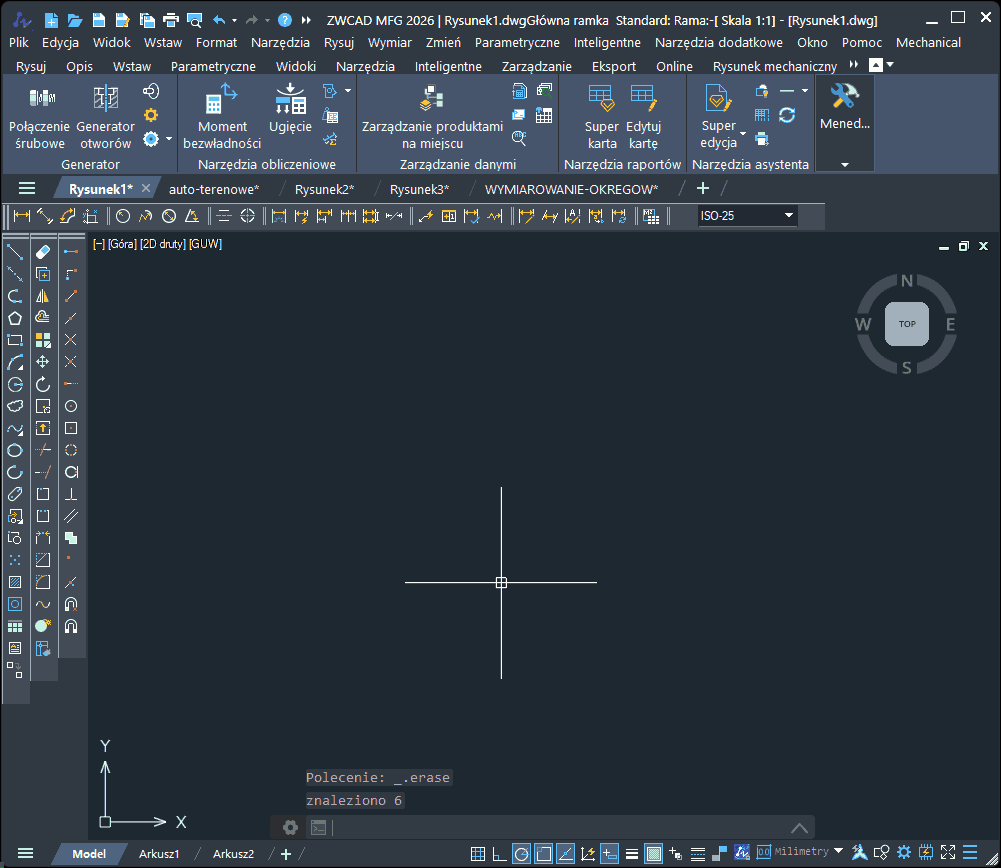Click the Save icon in quick access toolbar
1001x868 pixels.
pyautogui.click(x=99, y=20)
